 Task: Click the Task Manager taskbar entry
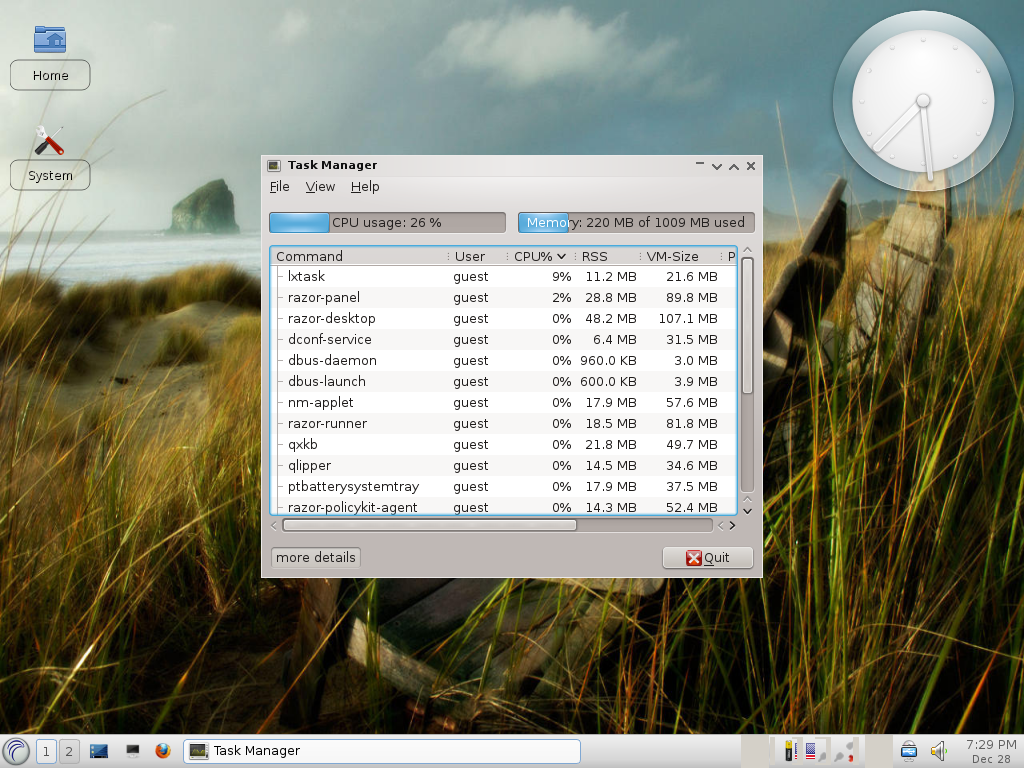[383, 751]
